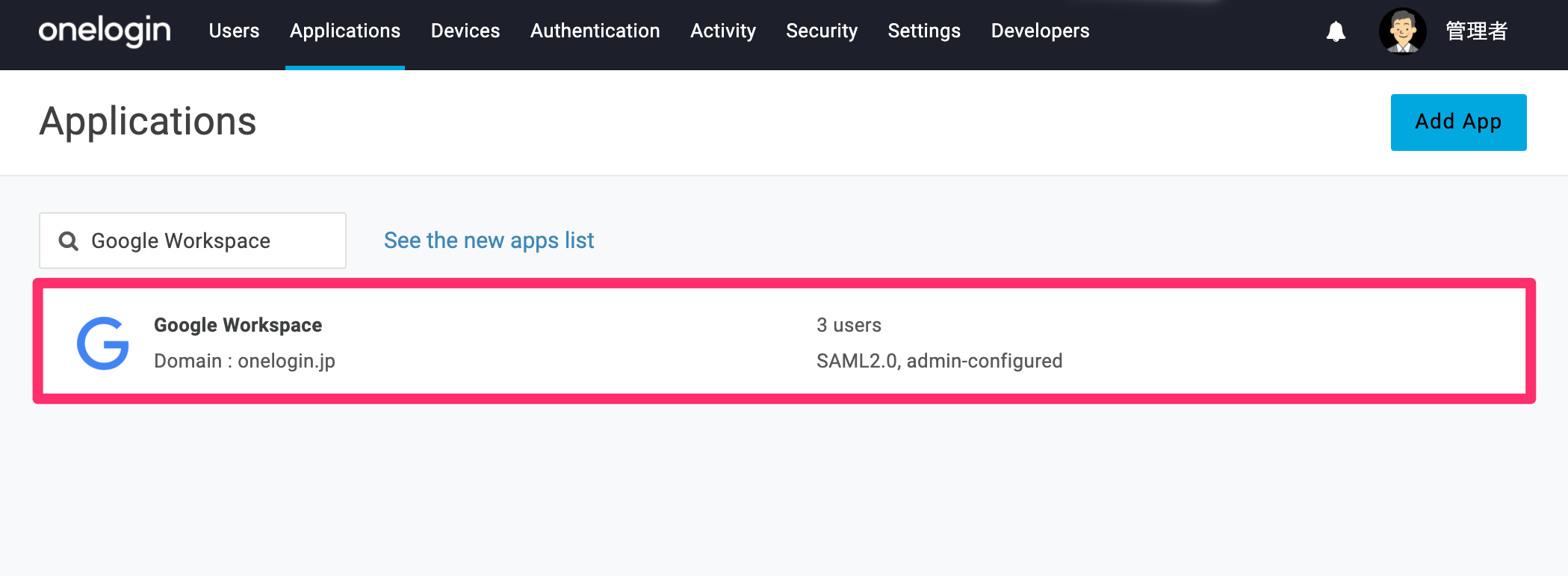Open the Devices menu
Screen dimensions: 1568x576
coord(465,31)
